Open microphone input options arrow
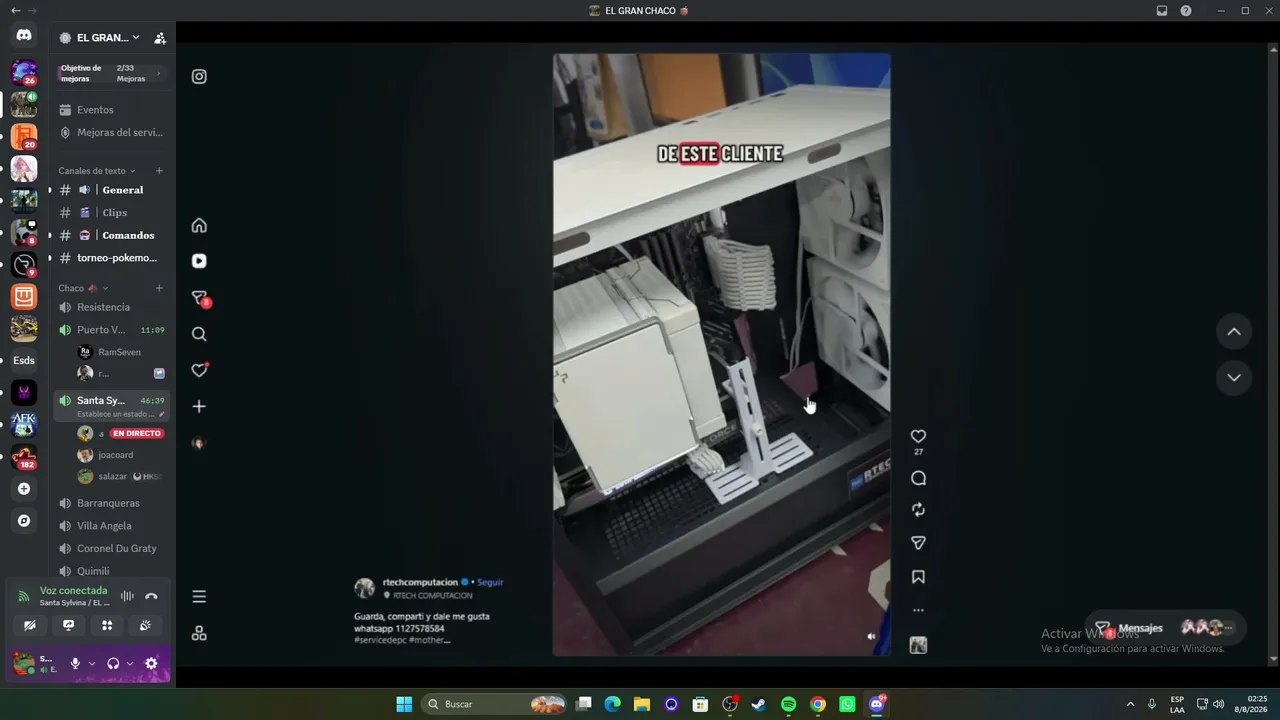The image size is (1280, 720). (x=92, y=663)
